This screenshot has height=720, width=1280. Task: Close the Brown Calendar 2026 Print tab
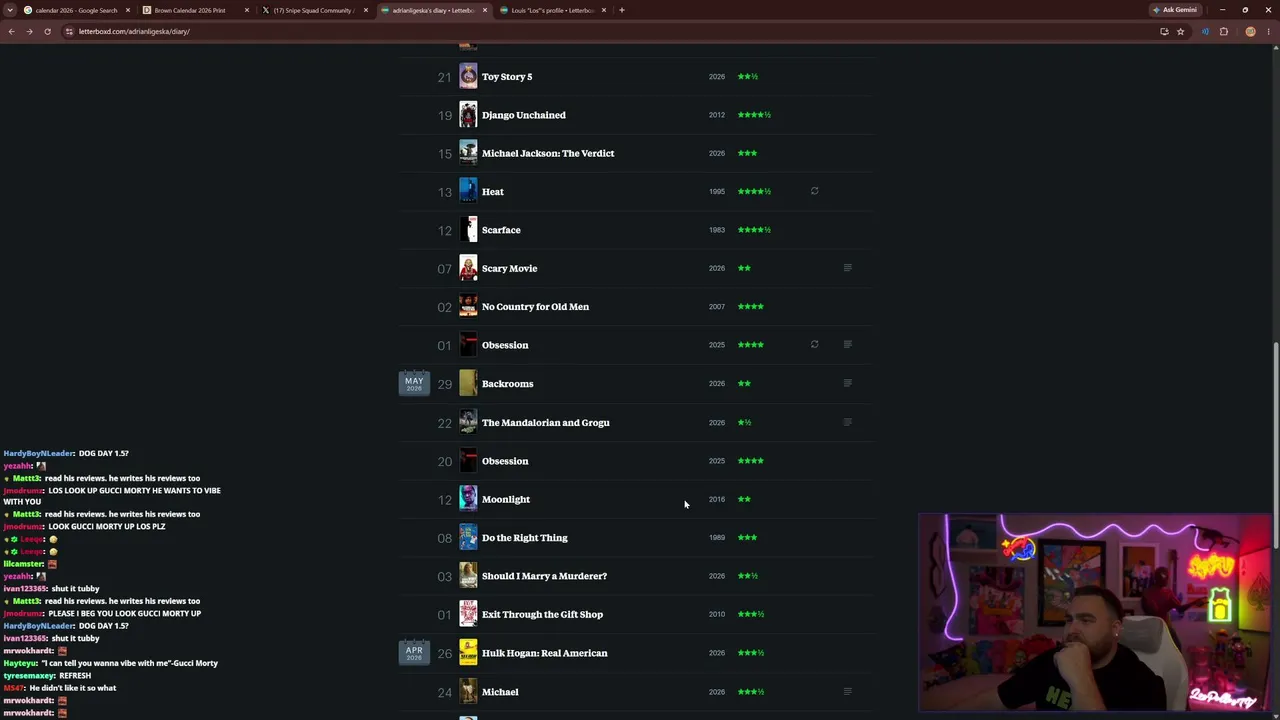click(247, 10)
